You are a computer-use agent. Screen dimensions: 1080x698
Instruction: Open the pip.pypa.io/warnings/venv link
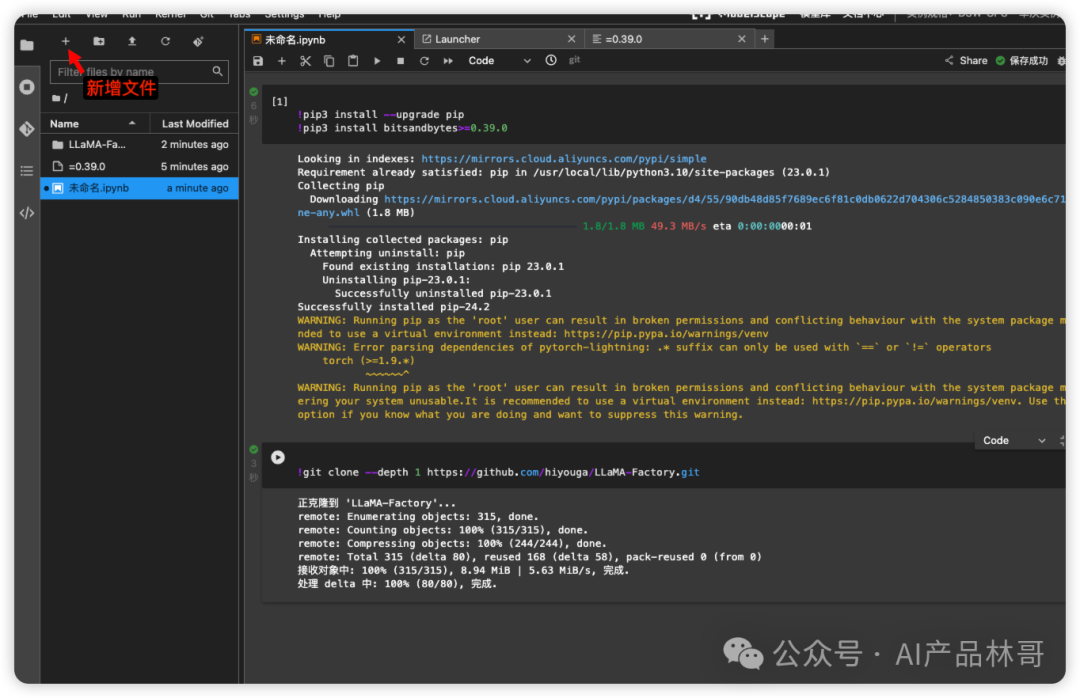666,333
